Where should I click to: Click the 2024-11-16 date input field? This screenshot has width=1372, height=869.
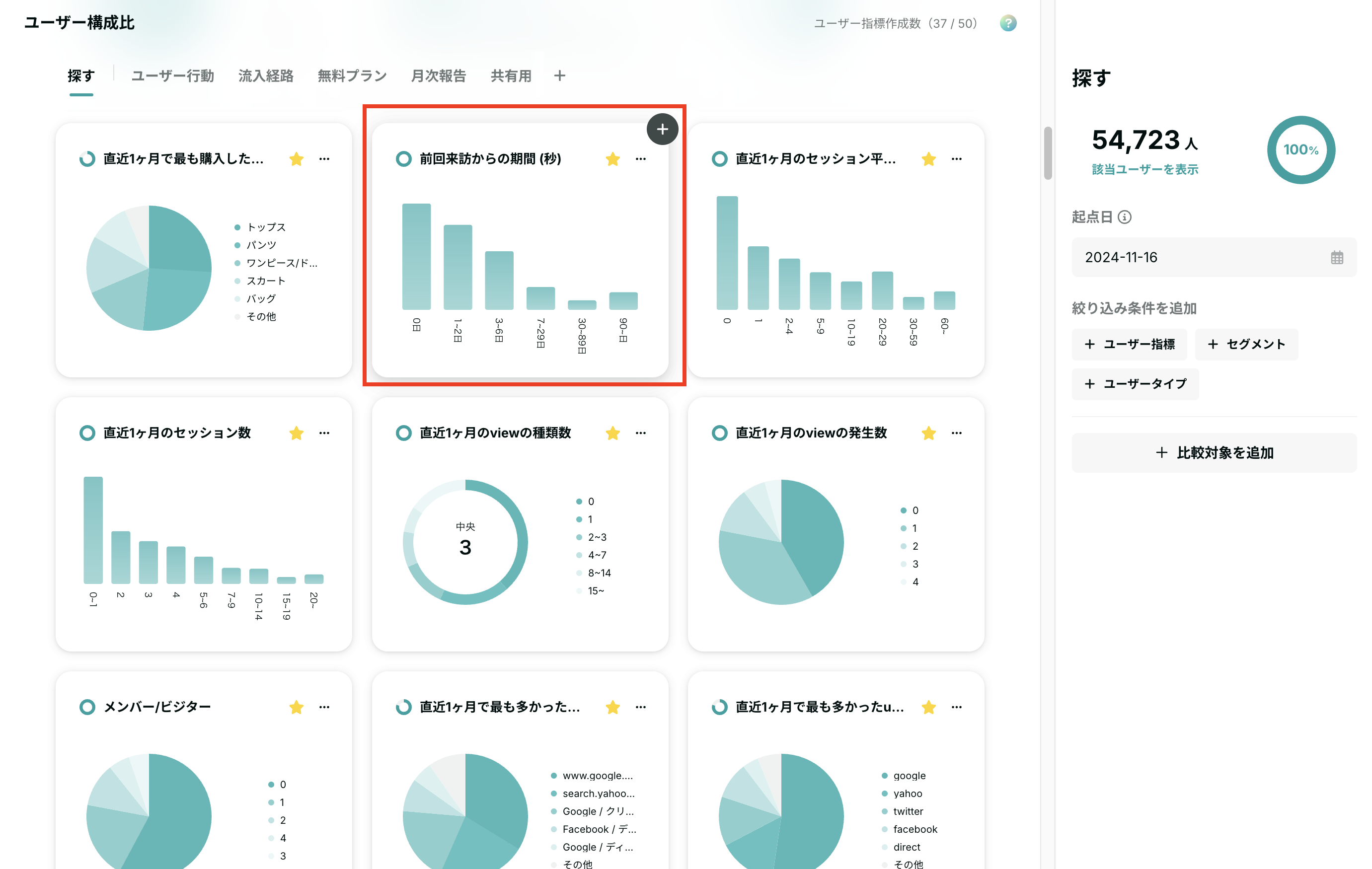tap(1214, 257)
